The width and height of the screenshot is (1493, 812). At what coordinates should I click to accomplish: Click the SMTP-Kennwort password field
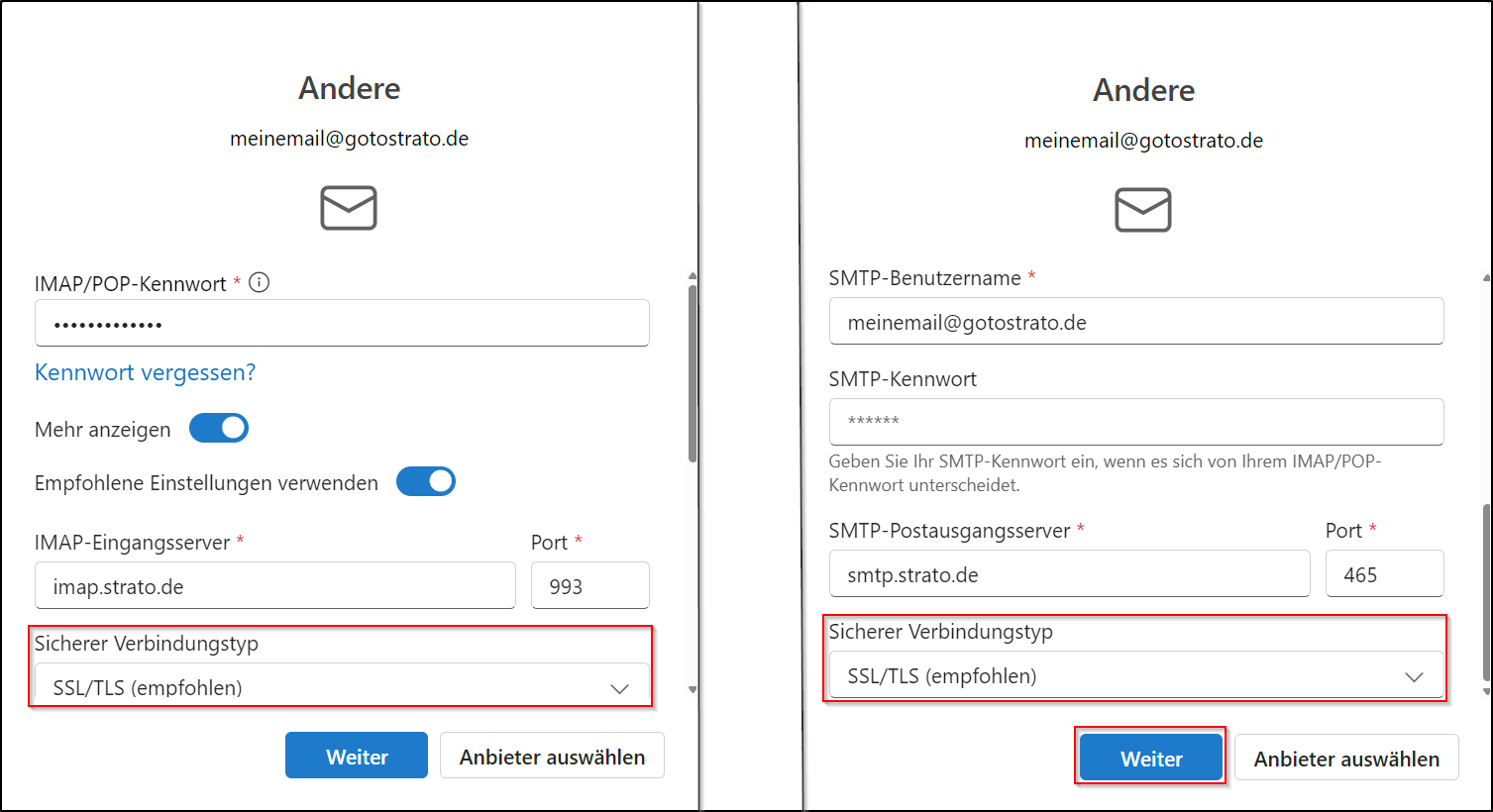(x=1135, y=422)
